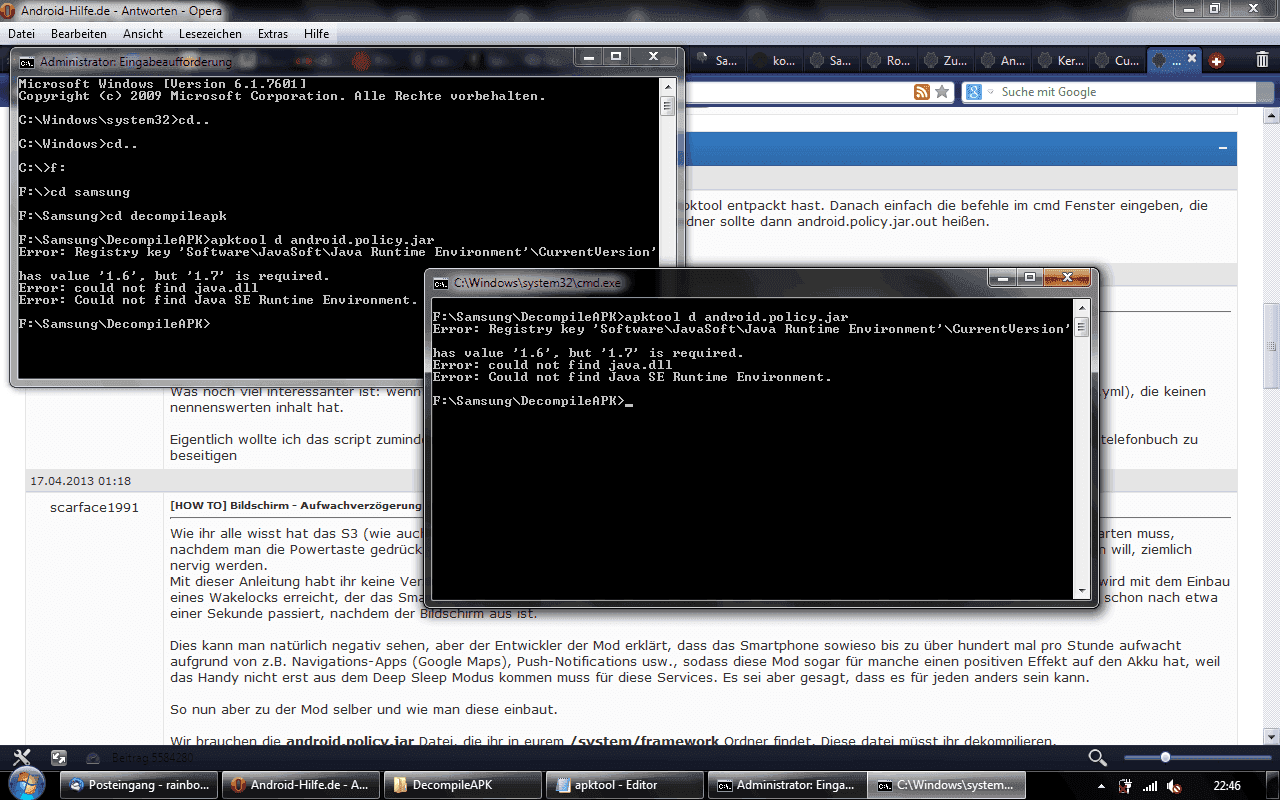Switch to the 'ko...' browser tab
Viewport: 1280px width, 800px height.
tap(776, 60)
